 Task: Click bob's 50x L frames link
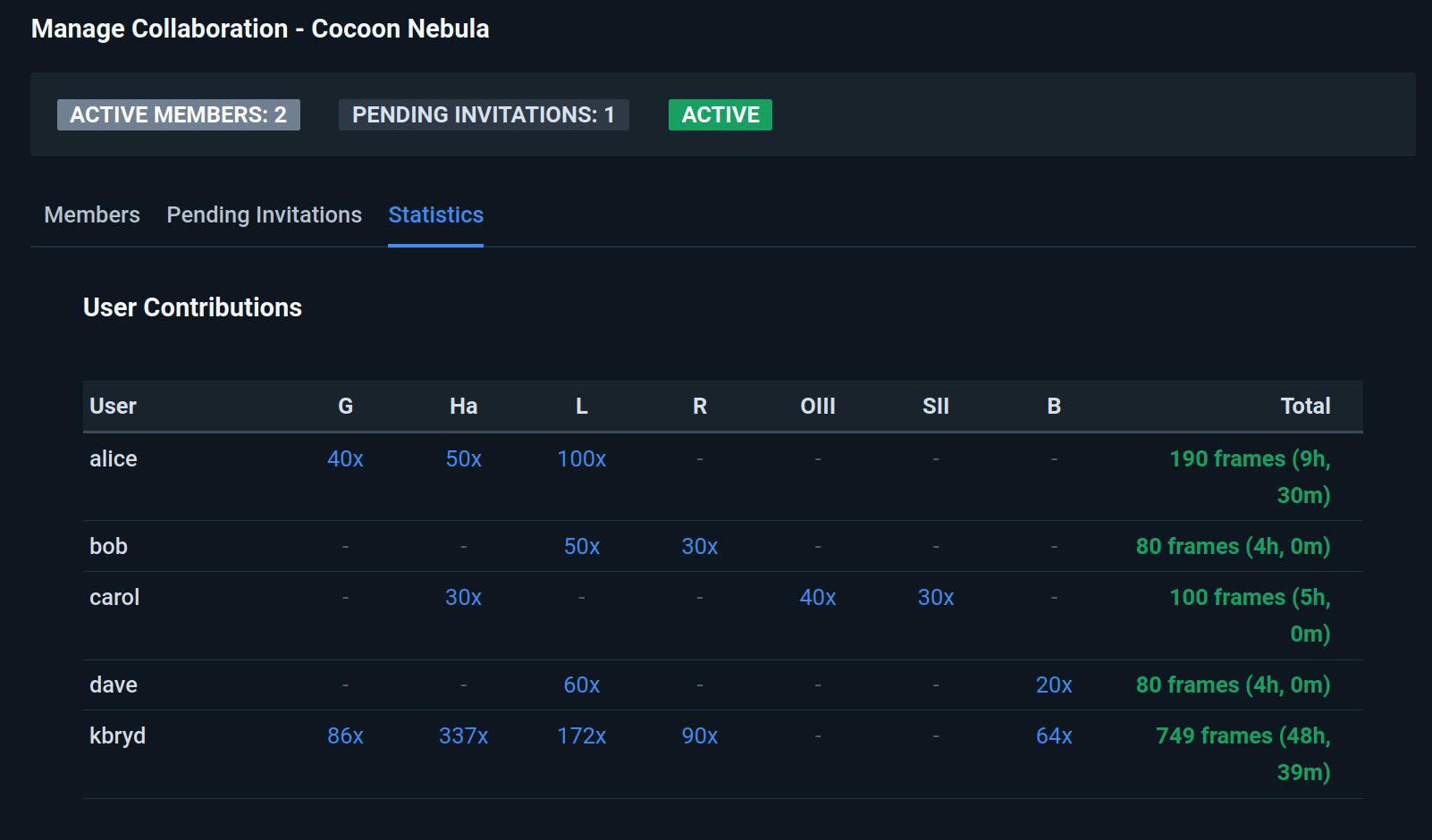(581, 547)
